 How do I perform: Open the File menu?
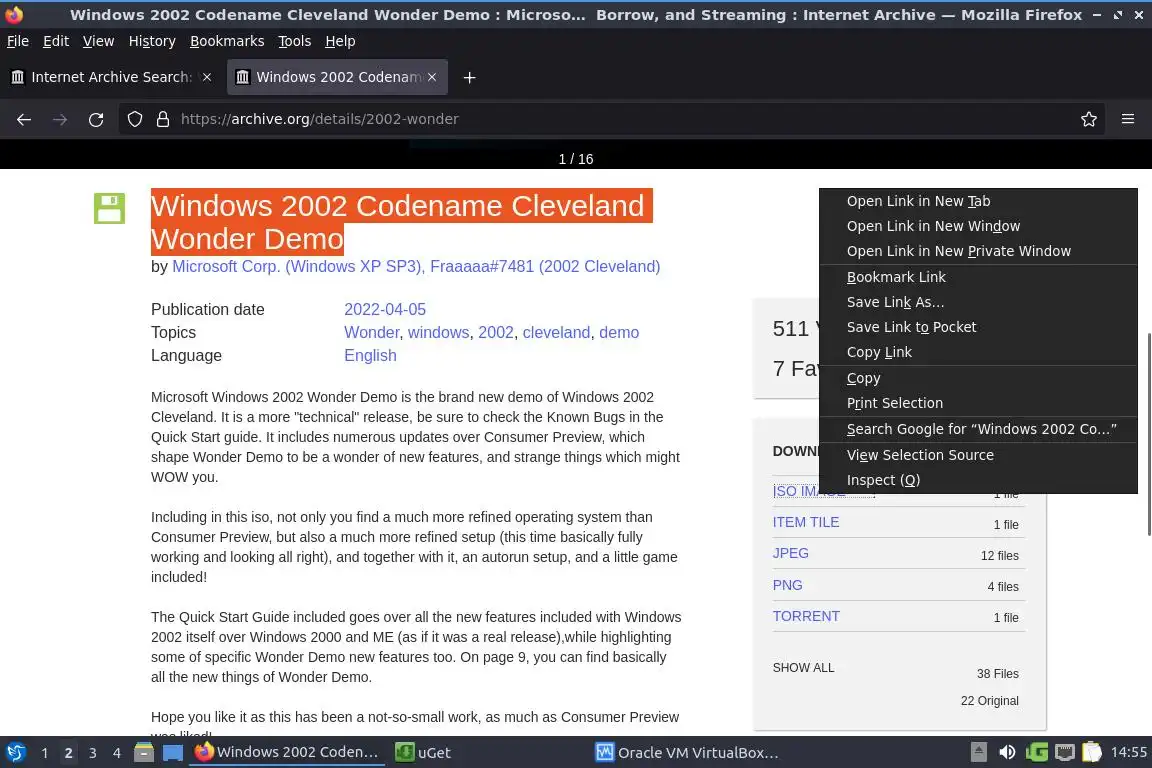coord(18,41)
